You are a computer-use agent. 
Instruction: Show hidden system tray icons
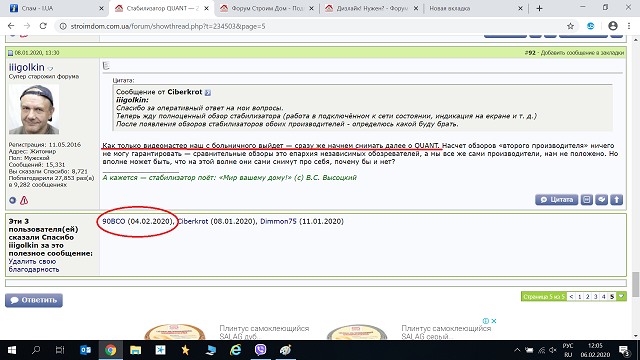(517, 350)
